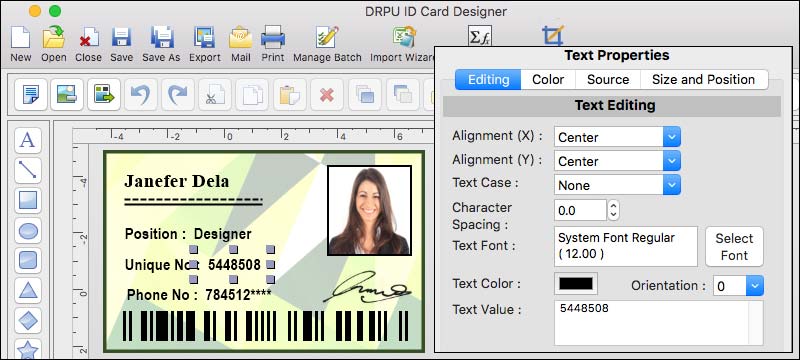Click the green macOS maximize button
This screenshot has width=800, height=360.
(55, 11)
